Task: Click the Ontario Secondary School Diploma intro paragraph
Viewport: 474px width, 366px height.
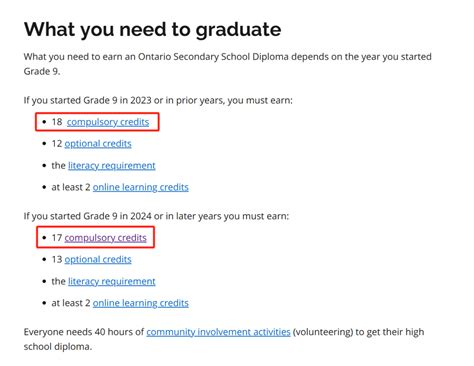Action: tap(228, 64)
